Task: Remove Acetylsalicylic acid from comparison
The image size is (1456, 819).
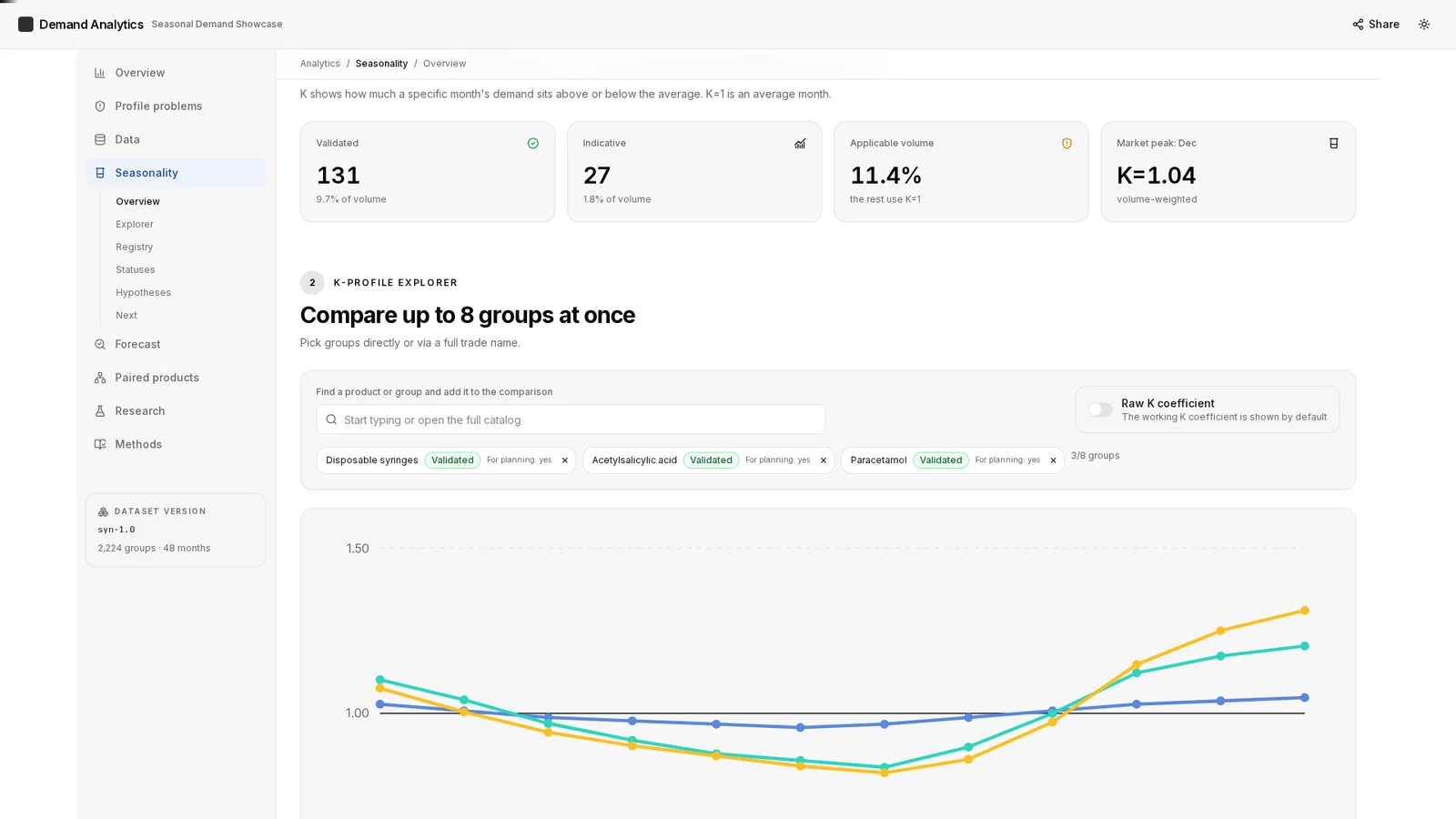Action: (824, 460)
